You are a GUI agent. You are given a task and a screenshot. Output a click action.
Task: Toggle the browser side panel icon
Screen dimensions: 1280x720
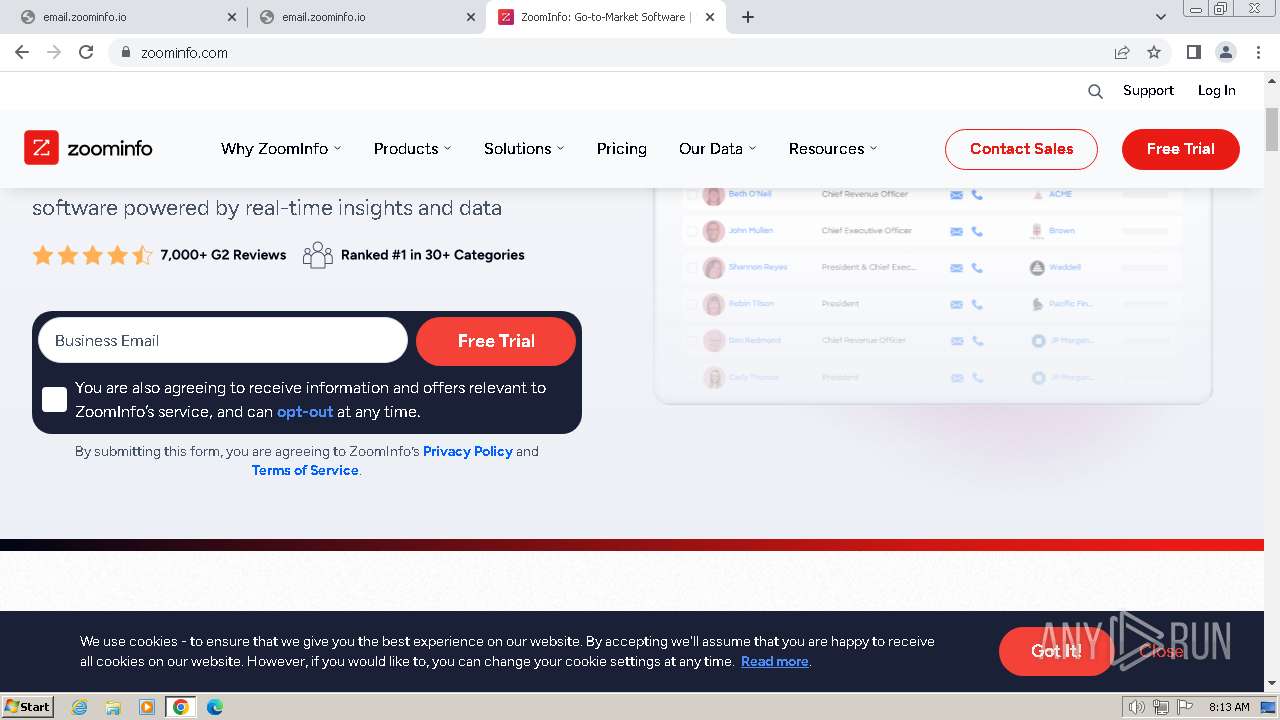tap(1193, 52)
